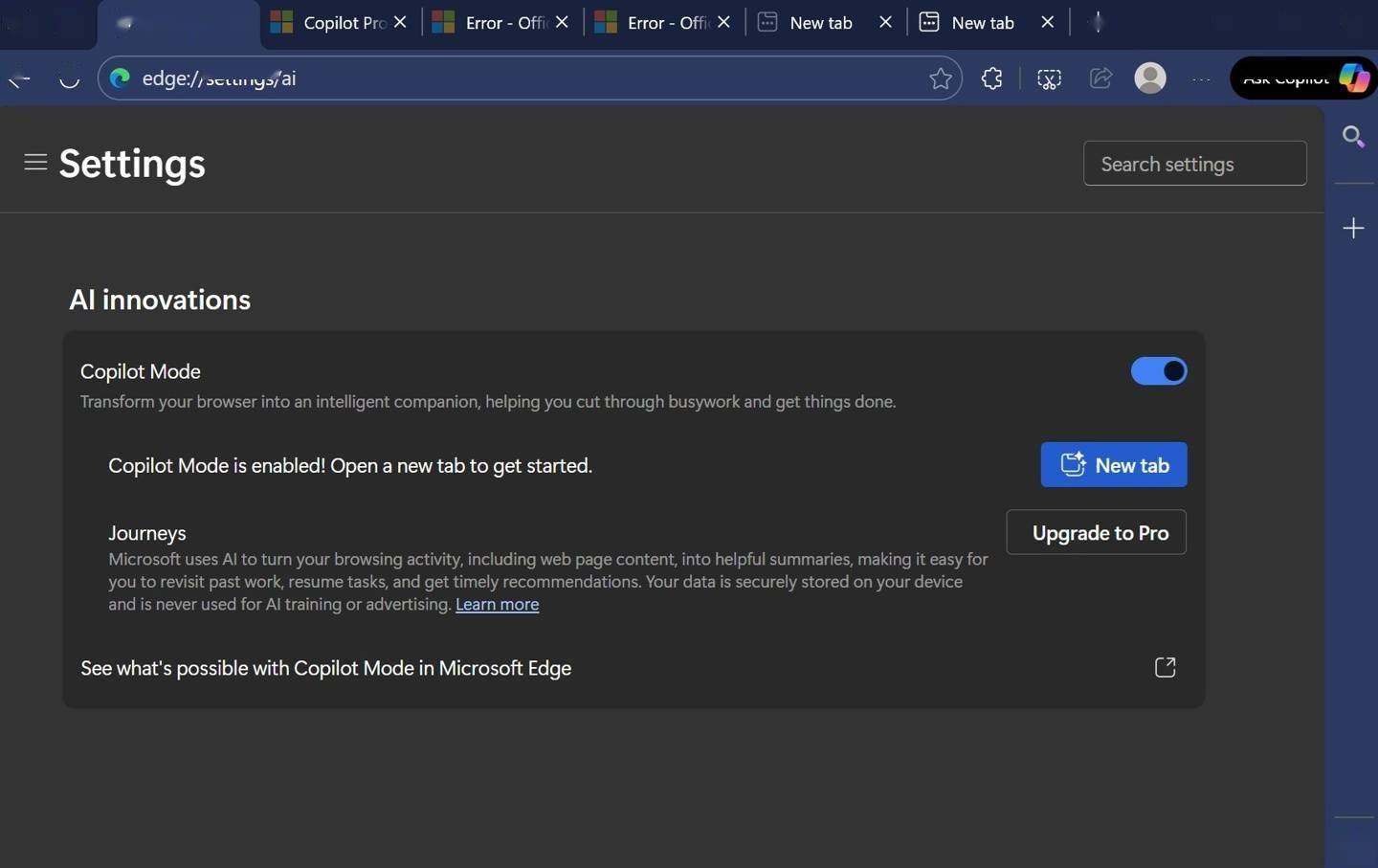Click the AI innovations heading
The height and width of the screenshot is (868, 1378).
pyautogui.click(x=160, y=300)
